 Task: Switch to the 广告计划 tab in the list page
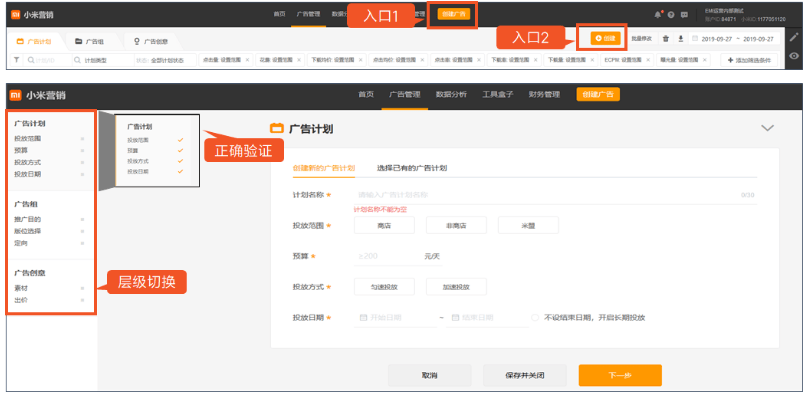(x=34, y=41)
